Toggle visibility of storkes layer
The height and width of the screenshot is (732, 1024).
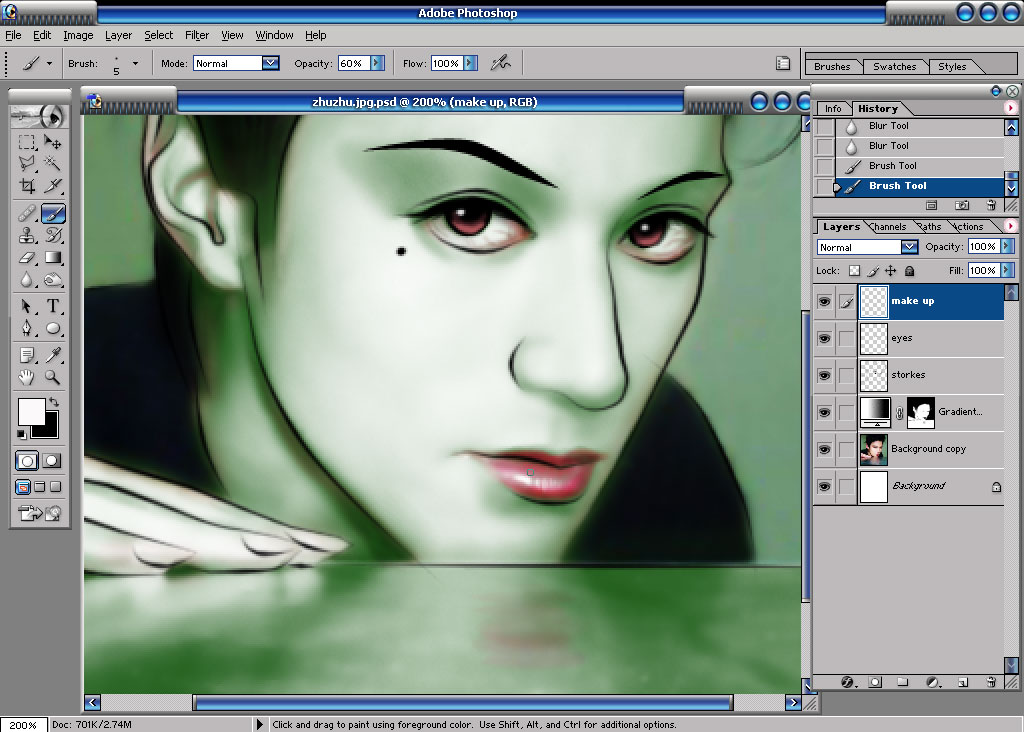824,375
